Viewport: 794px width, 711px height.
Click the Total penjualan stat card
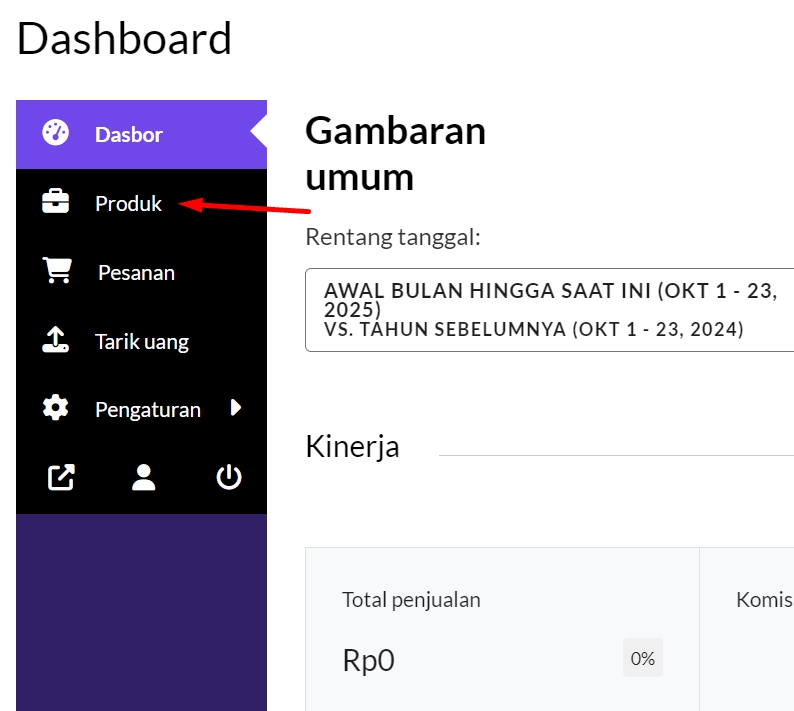(x=502, y=629)
